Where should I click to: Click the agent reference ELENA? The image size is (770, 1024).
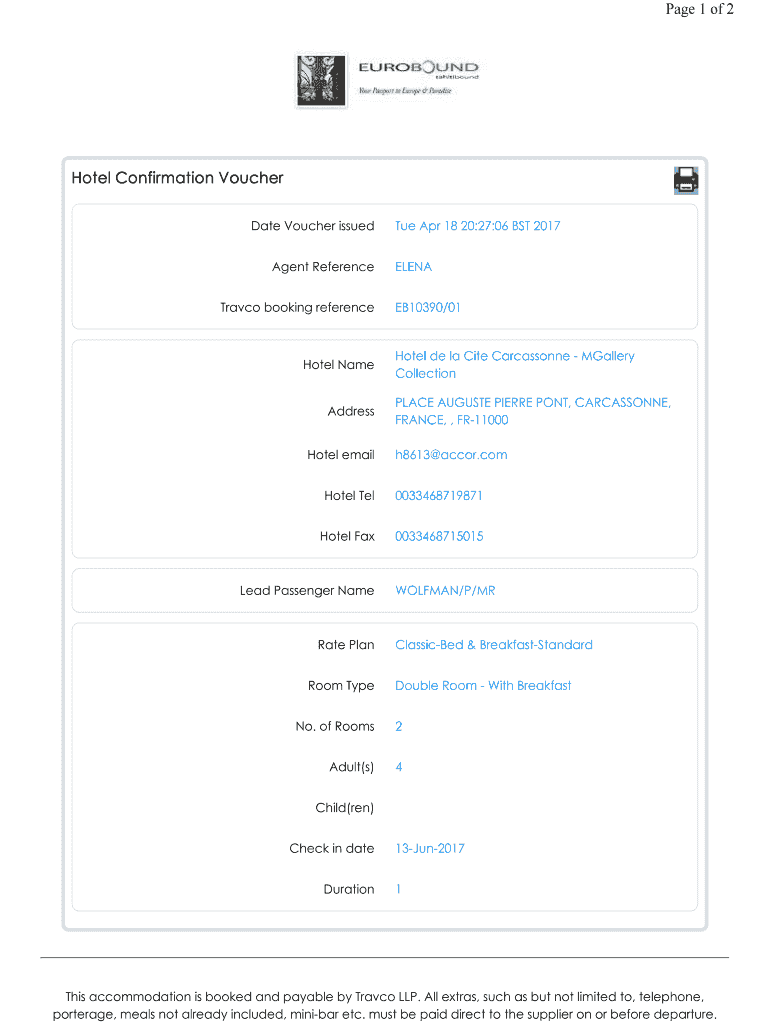coord(413,267)
